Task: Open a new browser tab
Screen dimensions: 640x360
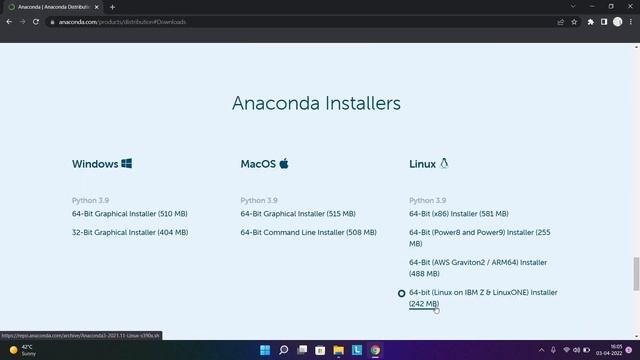Action: click(x=112, y=7)
